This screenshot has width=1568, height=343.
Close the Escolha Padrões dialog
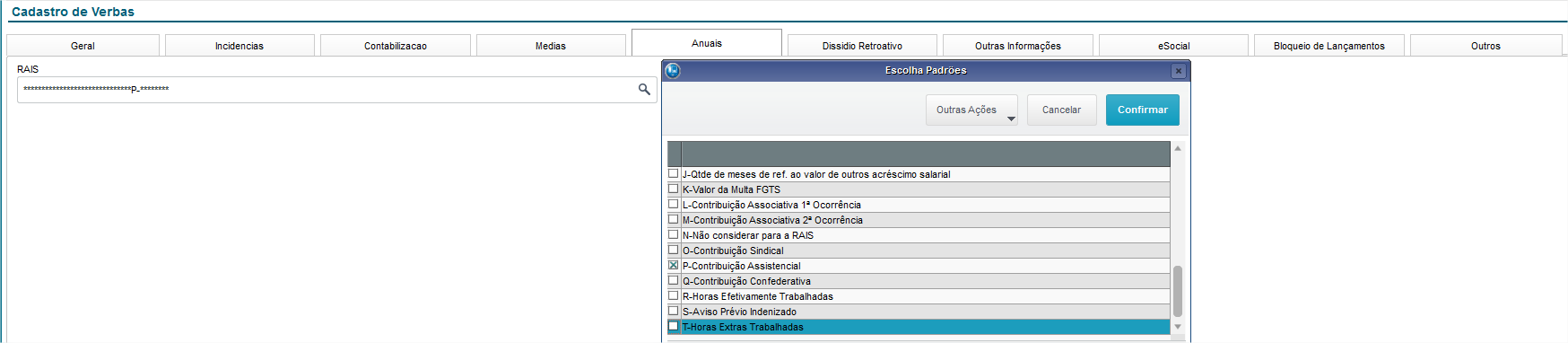pos(1179,71)
